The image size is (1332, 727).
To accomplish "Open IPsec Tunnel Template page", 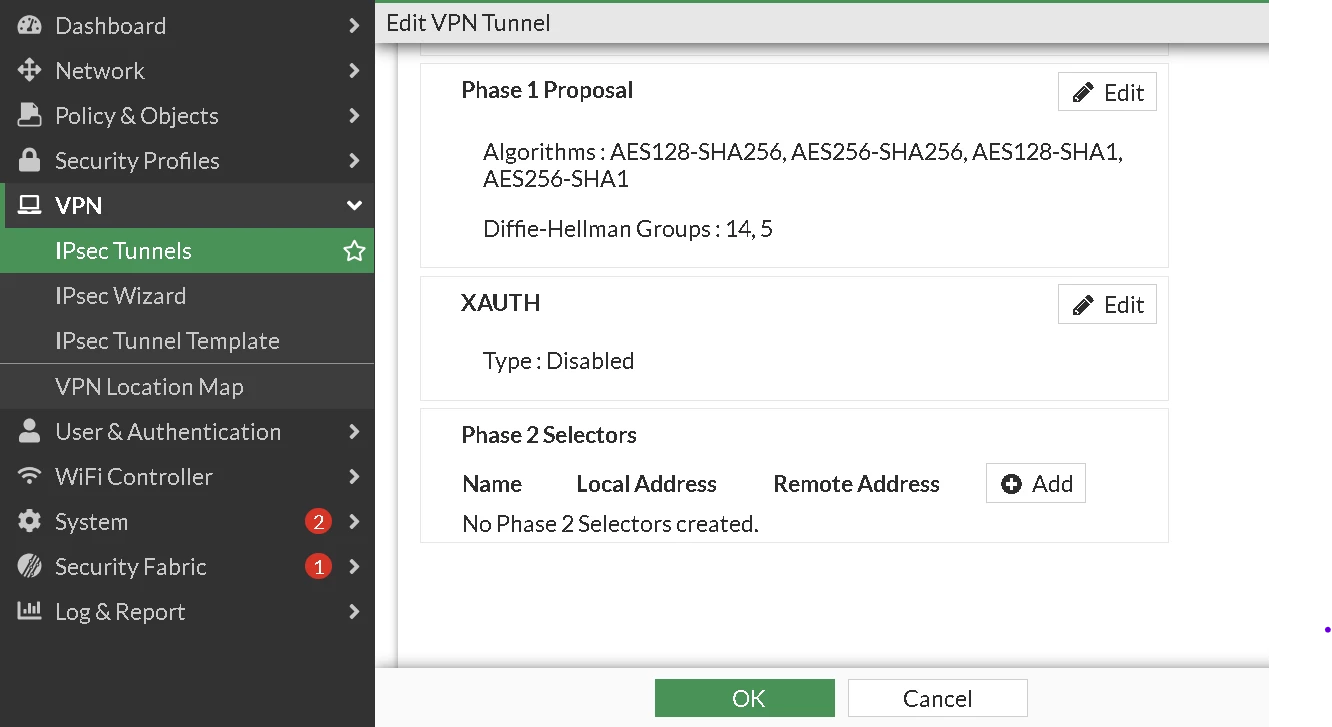I will (187, 341).
